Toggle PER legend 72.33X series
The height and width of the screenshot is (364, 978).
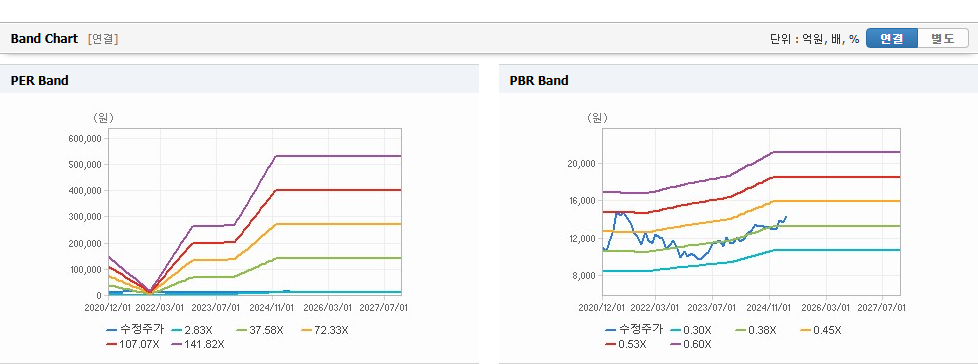pos(324,329)
